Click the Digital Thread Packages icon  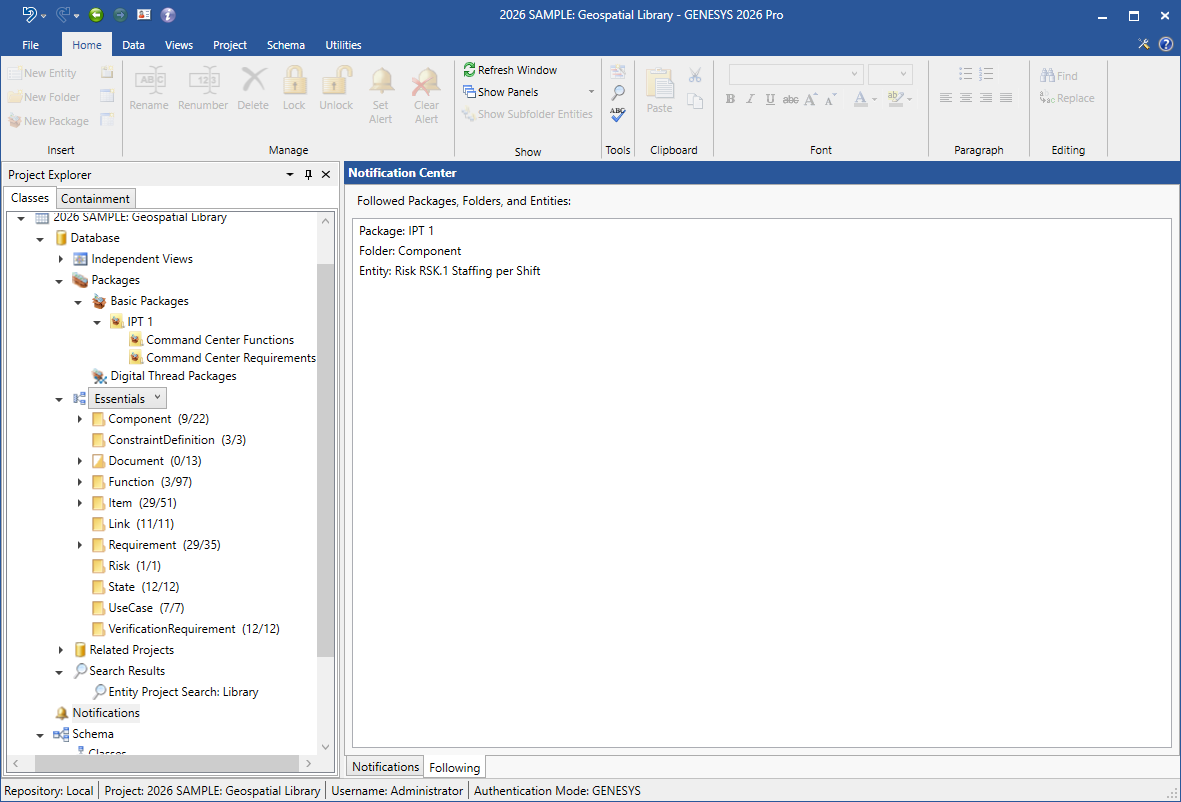(99, 377)
